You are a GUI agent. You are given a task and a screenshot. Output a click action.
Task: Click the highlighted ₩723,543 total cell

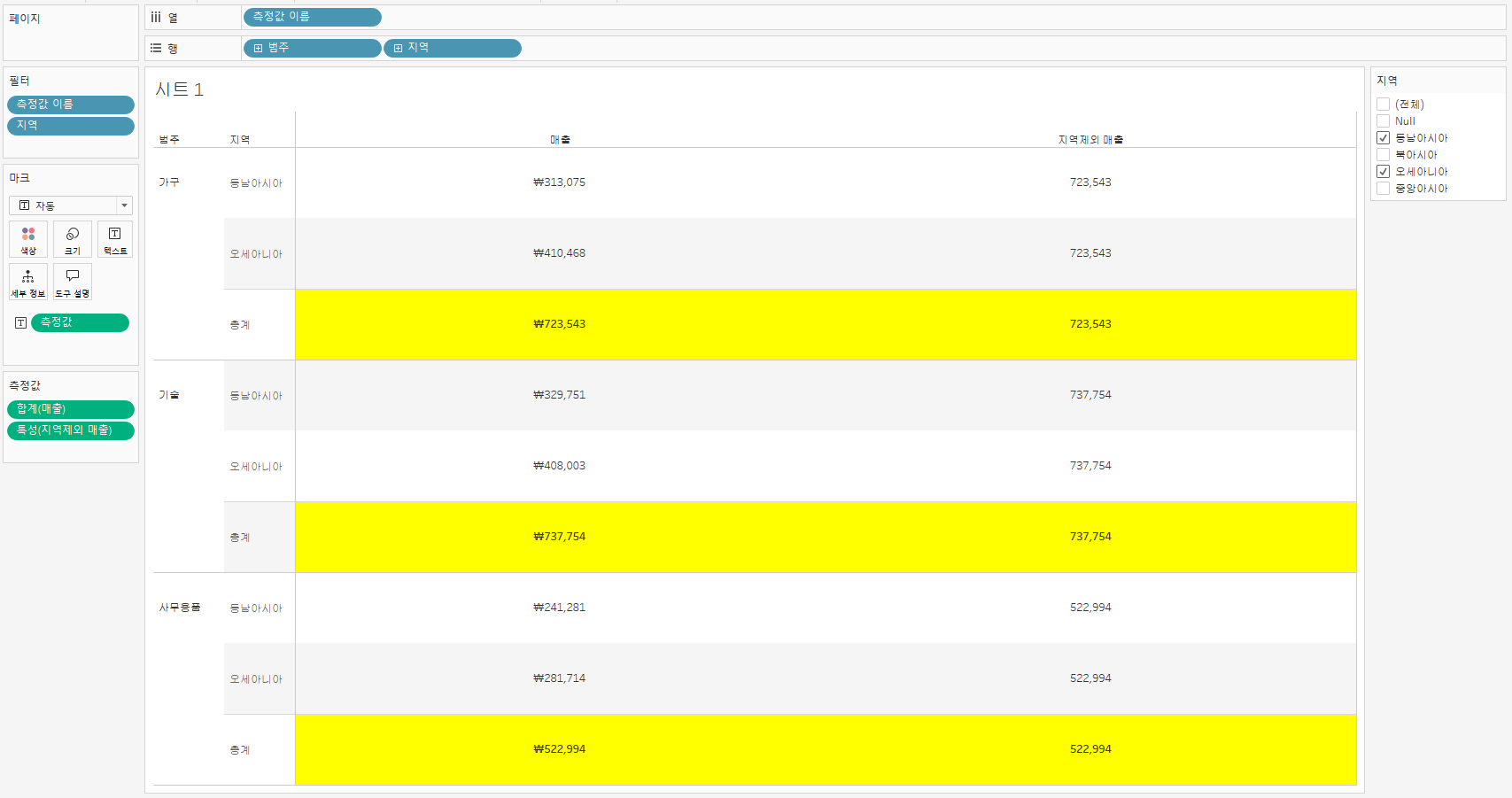click(560, 324)
